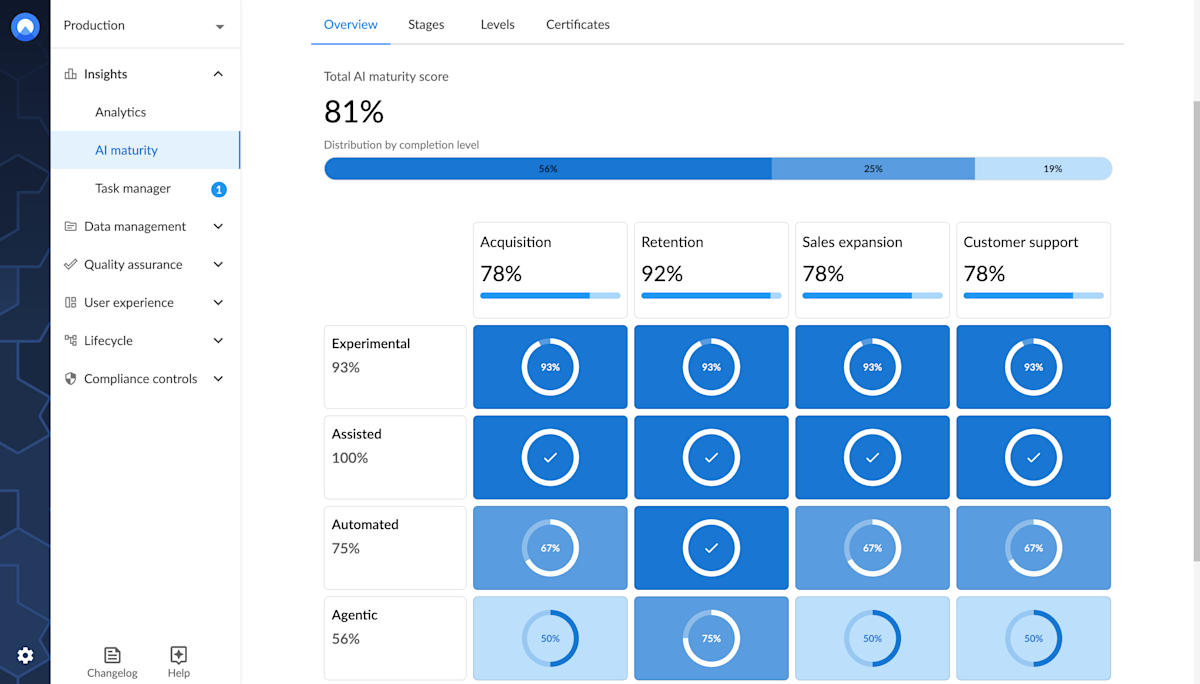The width and height of the screenshot is (1200, 684).
Task: Select the Insights sidebar icon
Action: click(70, 73)
